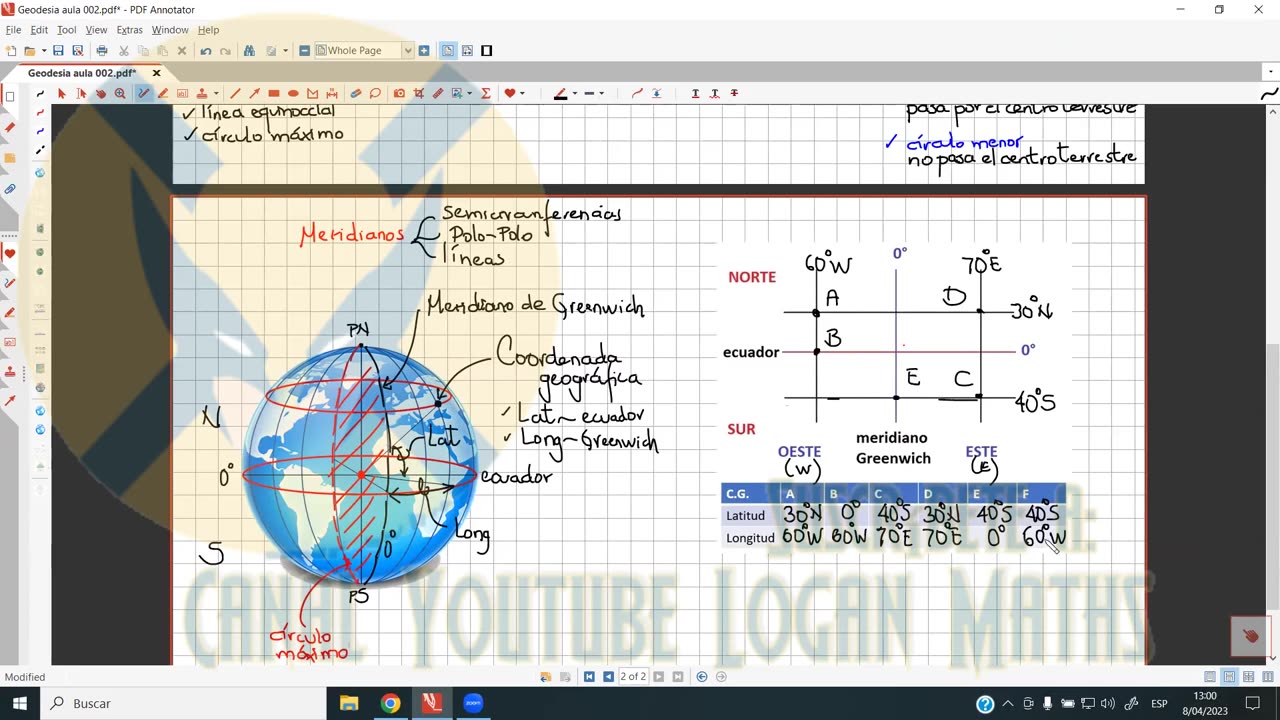Expand the line width dropdown arrow
Viewport: 1280px width, 720px height.
(601, 93)
